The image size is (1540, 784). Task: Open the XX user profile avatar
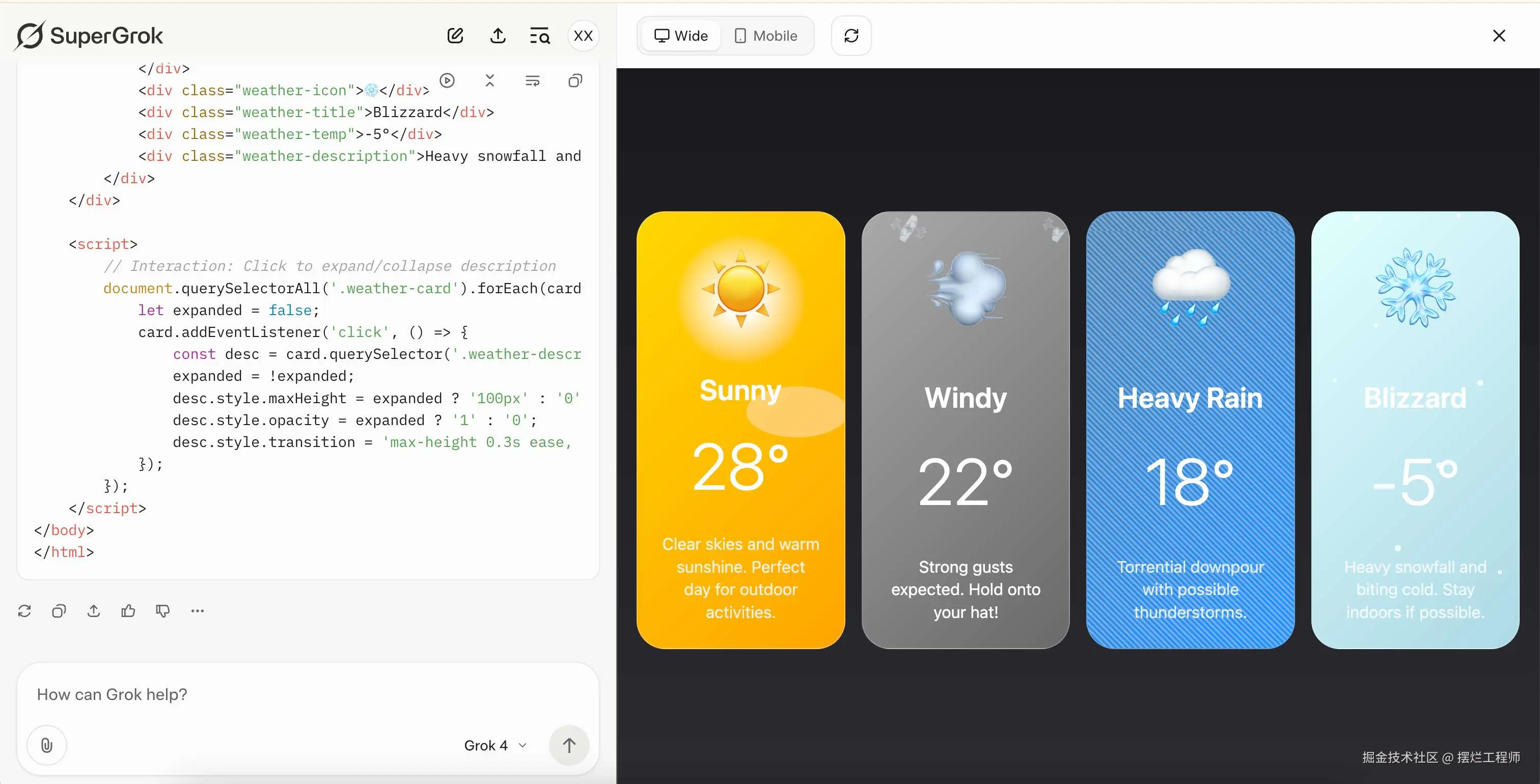tap(583, 36)
